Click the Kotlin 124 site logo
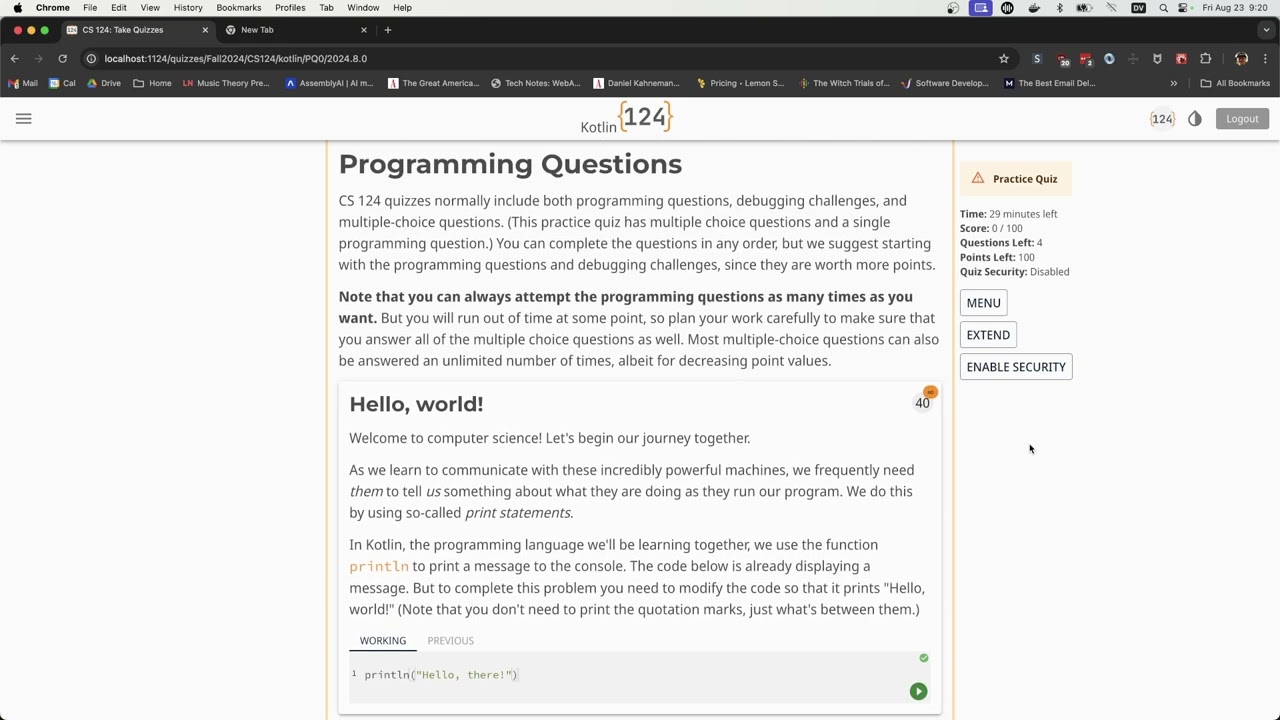 tap(627, 118)
